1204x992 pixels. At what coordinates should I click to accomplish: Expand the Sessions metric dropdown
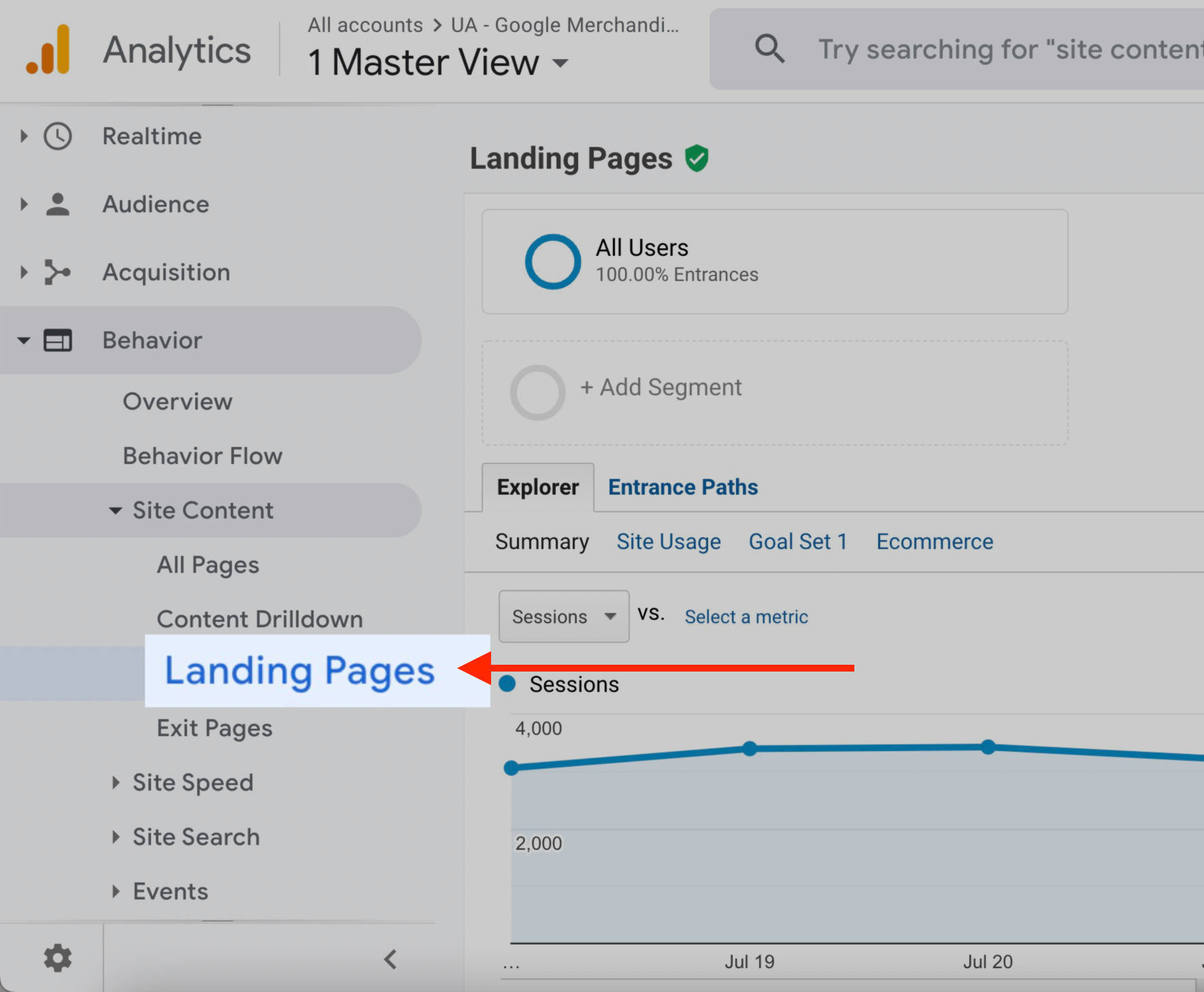610,616
